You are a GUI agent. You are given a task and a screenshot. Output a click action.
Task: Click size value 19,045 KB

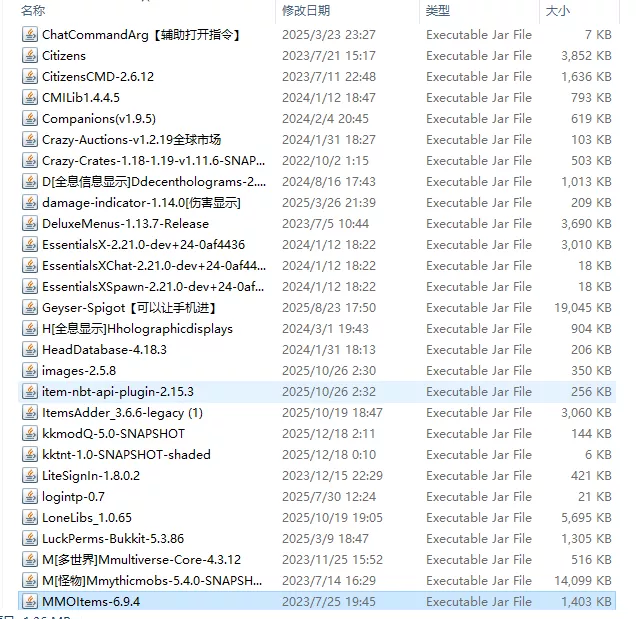583,308
